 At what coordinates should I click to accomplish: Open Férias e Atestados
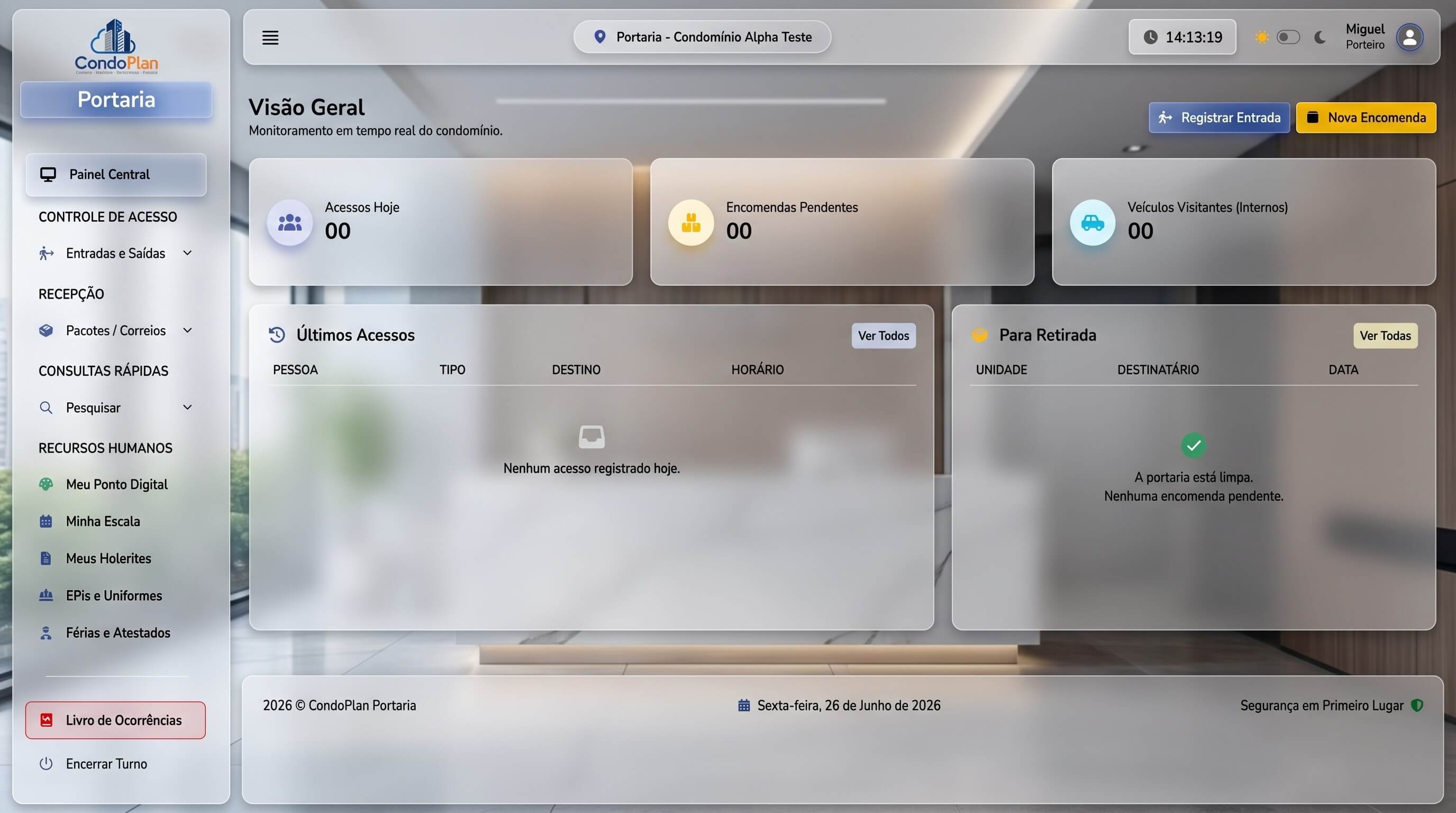click(x=118, y=633)
